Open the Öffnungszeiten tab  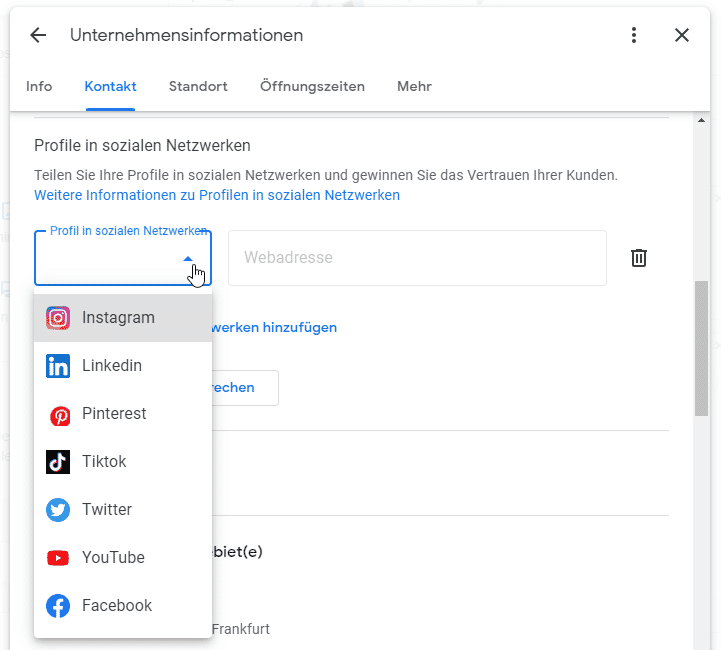point(312,86)
